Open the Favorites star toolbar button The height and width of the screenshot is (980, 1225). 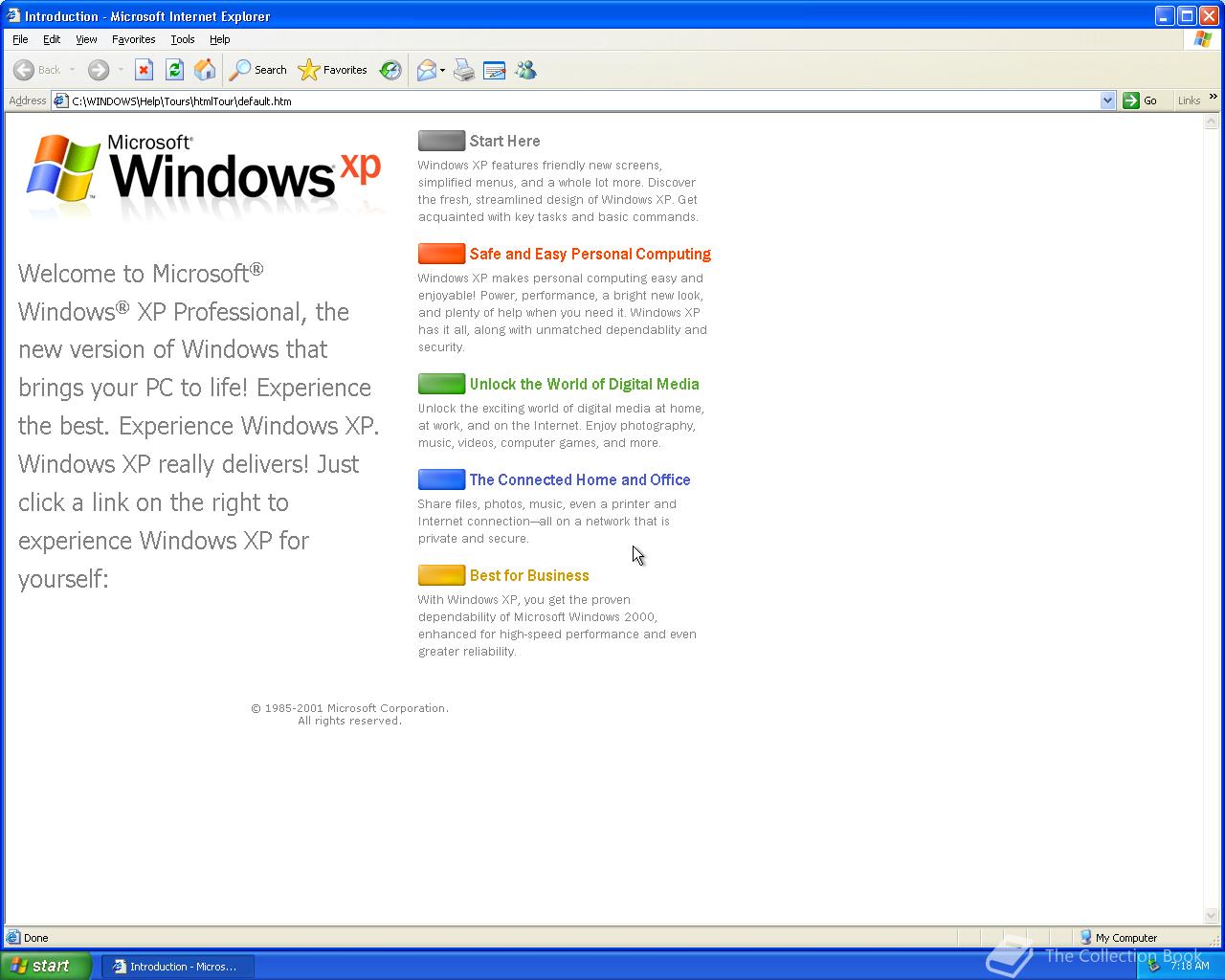pyautogui.click(x=332, y=70)
